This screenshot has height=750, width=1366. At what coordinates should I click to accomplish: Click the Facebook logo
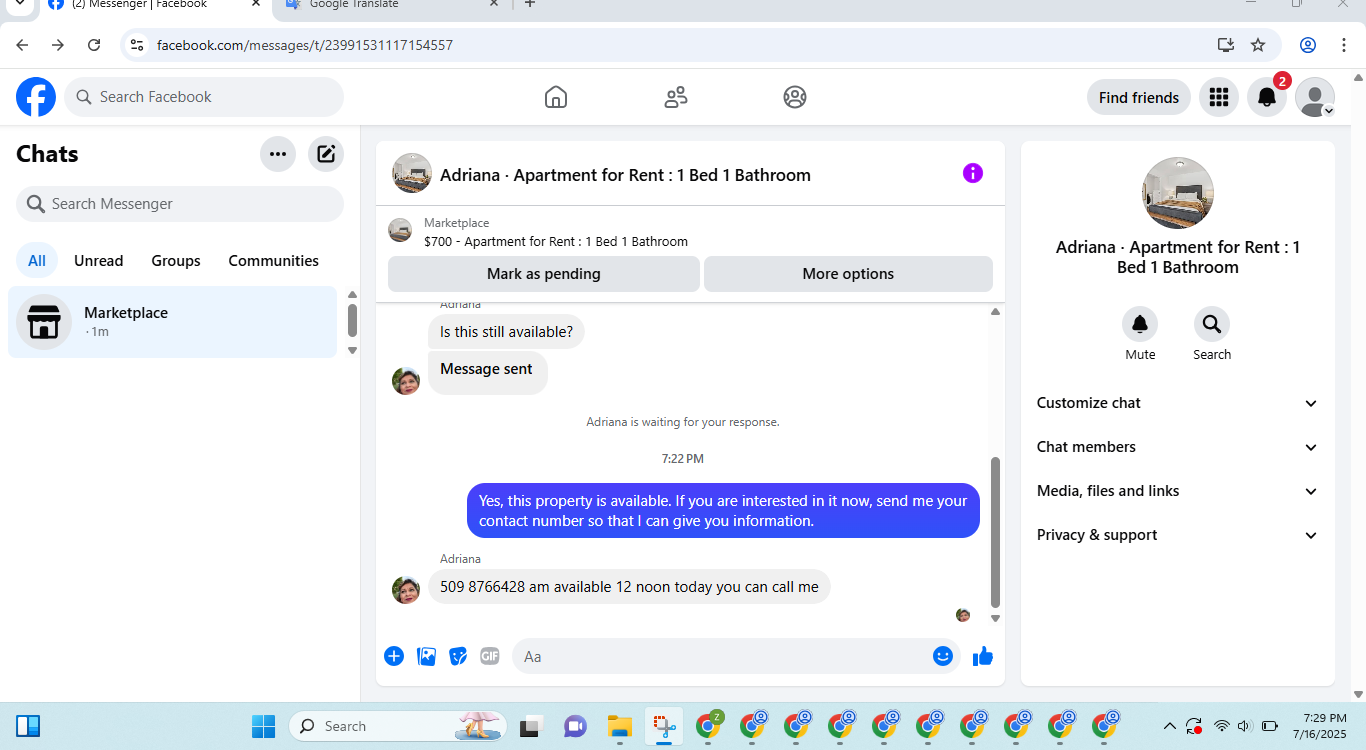(36, 97)
